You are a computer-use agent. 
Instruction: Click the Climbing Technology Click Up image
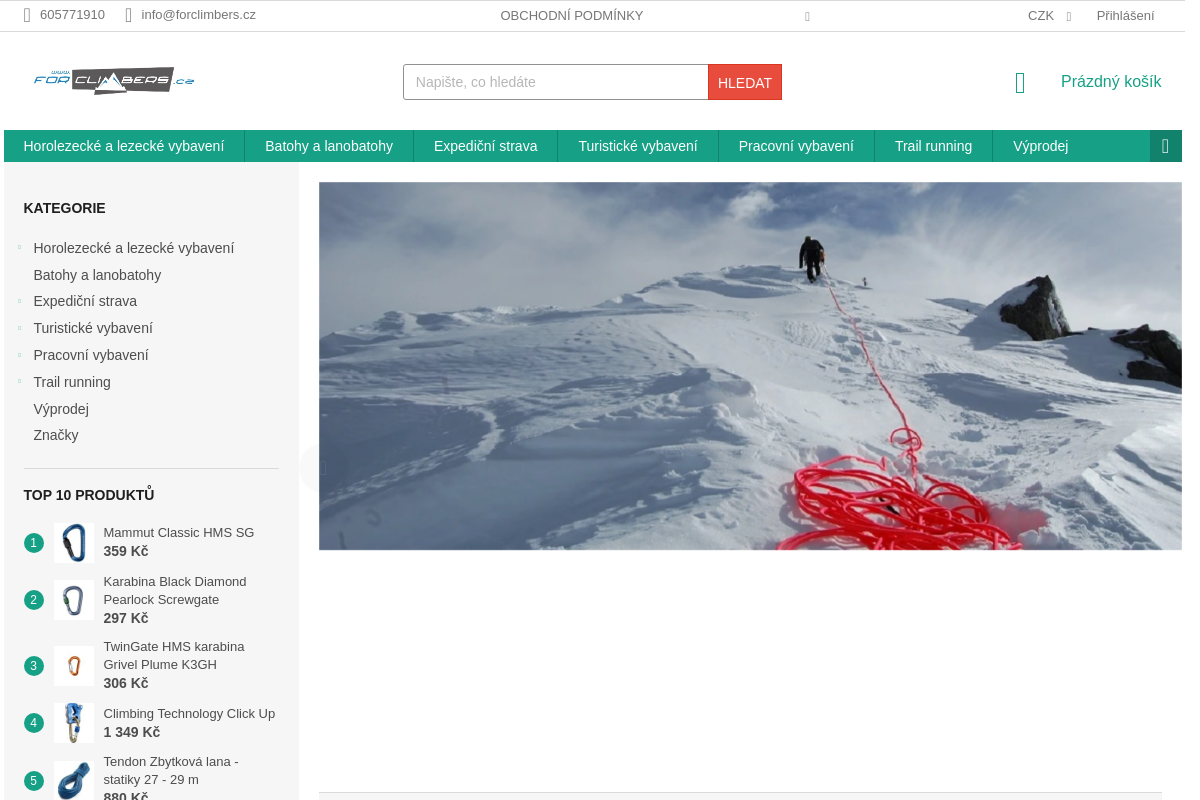[x=74, y=723]
